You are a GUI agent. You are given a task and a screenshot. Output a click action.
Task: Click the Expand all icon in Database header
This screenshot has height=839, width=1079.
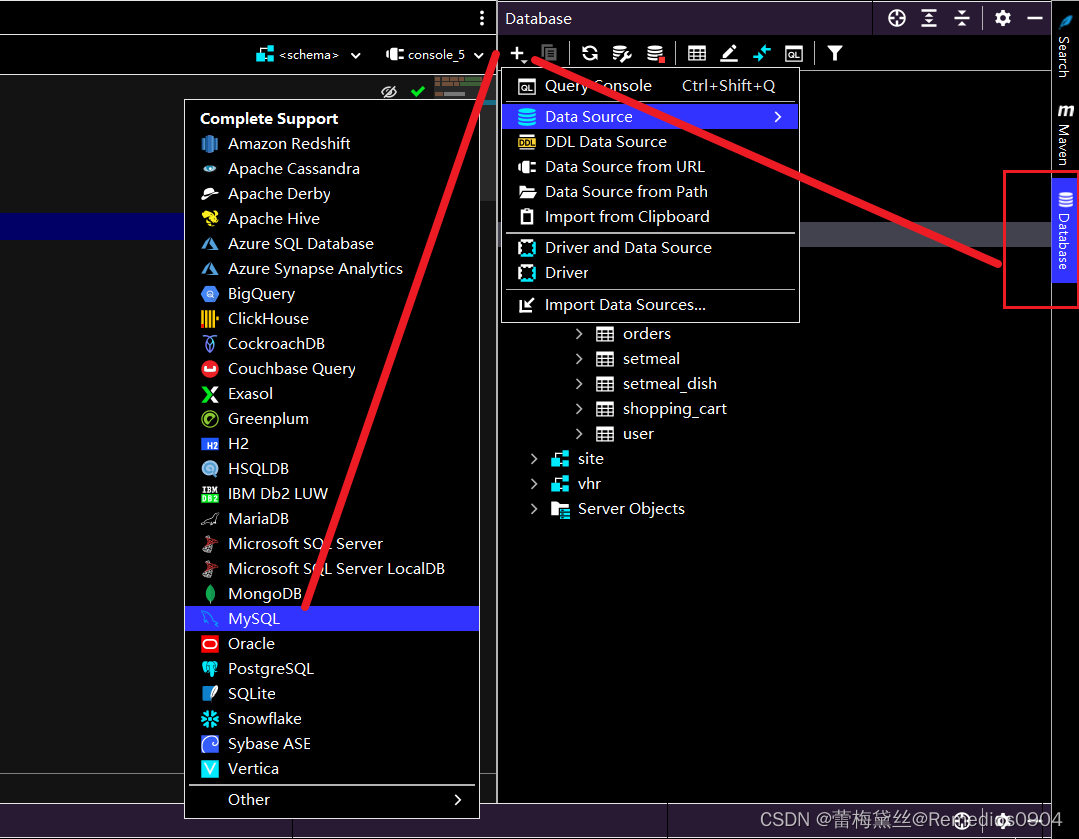pyautogui.click(x=929, y=19)
